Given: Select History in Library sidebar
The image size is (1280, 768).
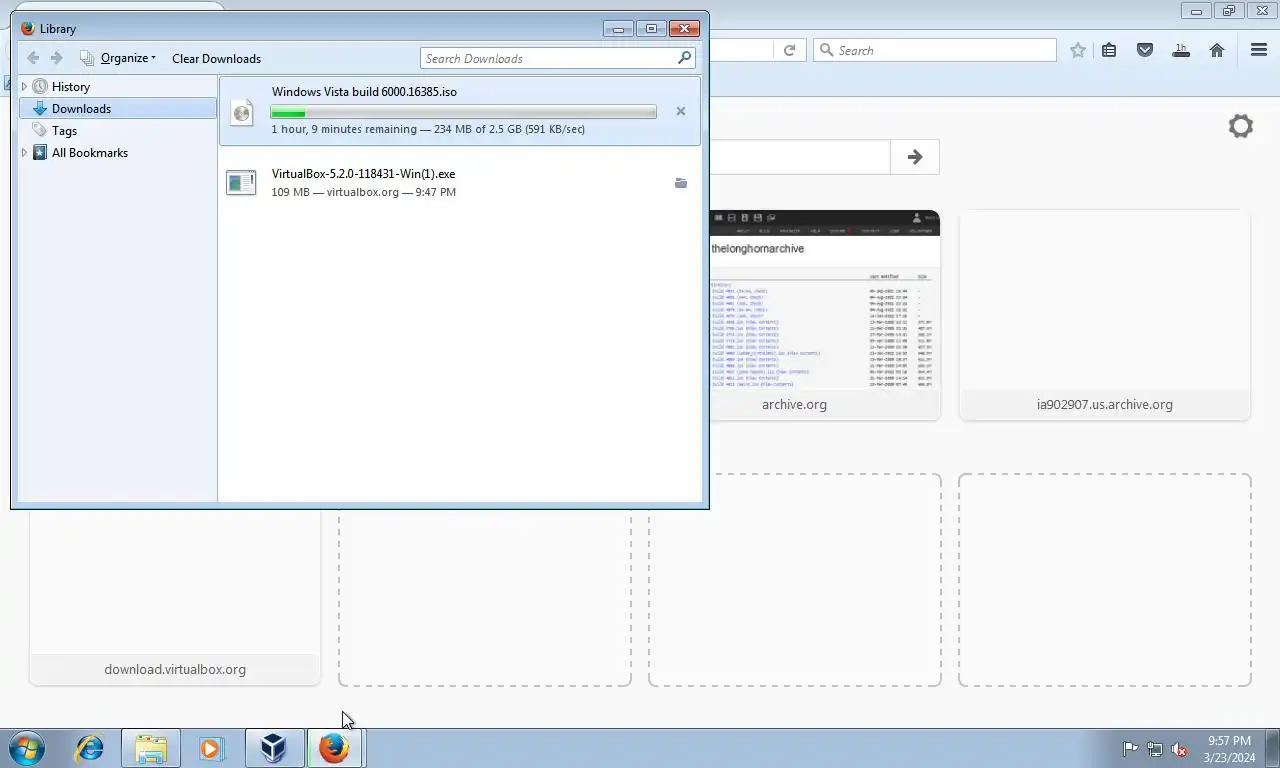Looking at the screenshot, I should click(70, 87).
